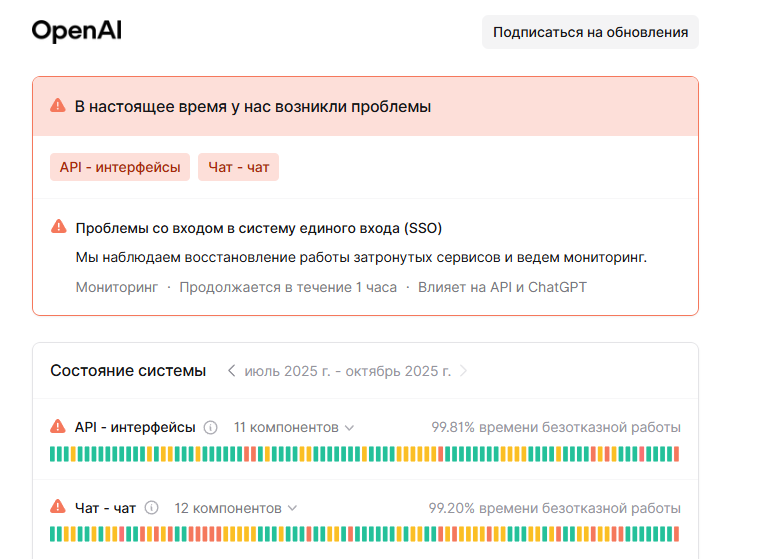Click the API - интерфейсы uptime history bar
Image resolution: width=778 pixels, height=559 pixels.
click(x=365, y=454)
